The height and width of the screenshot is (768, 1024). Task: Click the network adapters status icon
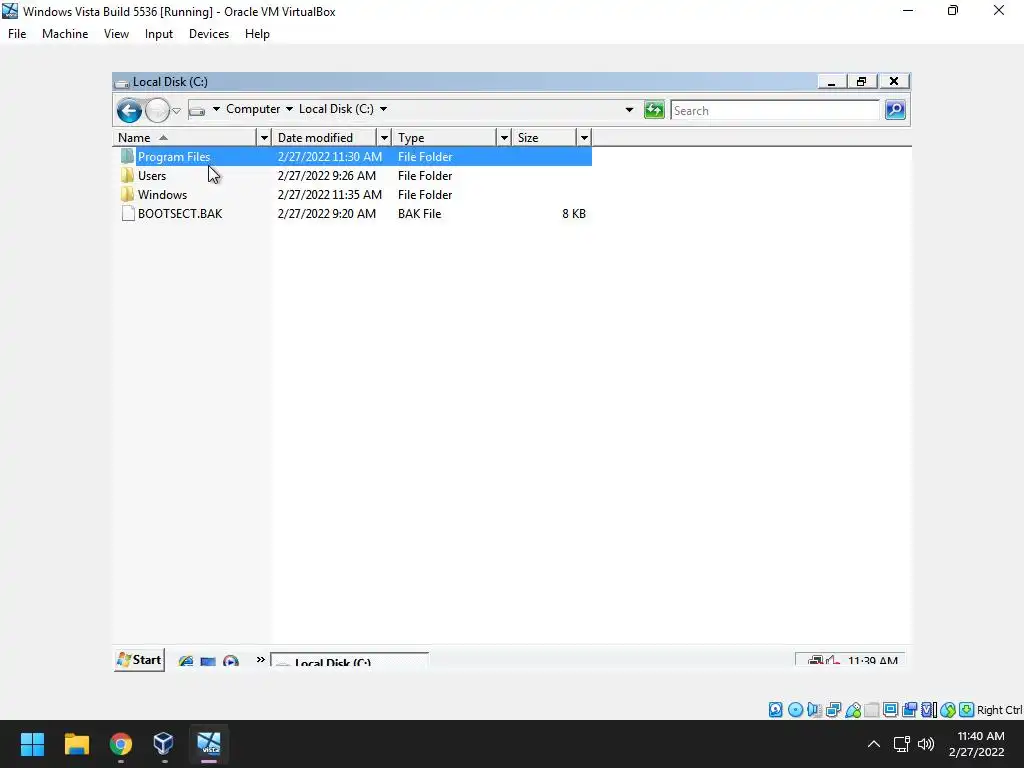[833, 710]
